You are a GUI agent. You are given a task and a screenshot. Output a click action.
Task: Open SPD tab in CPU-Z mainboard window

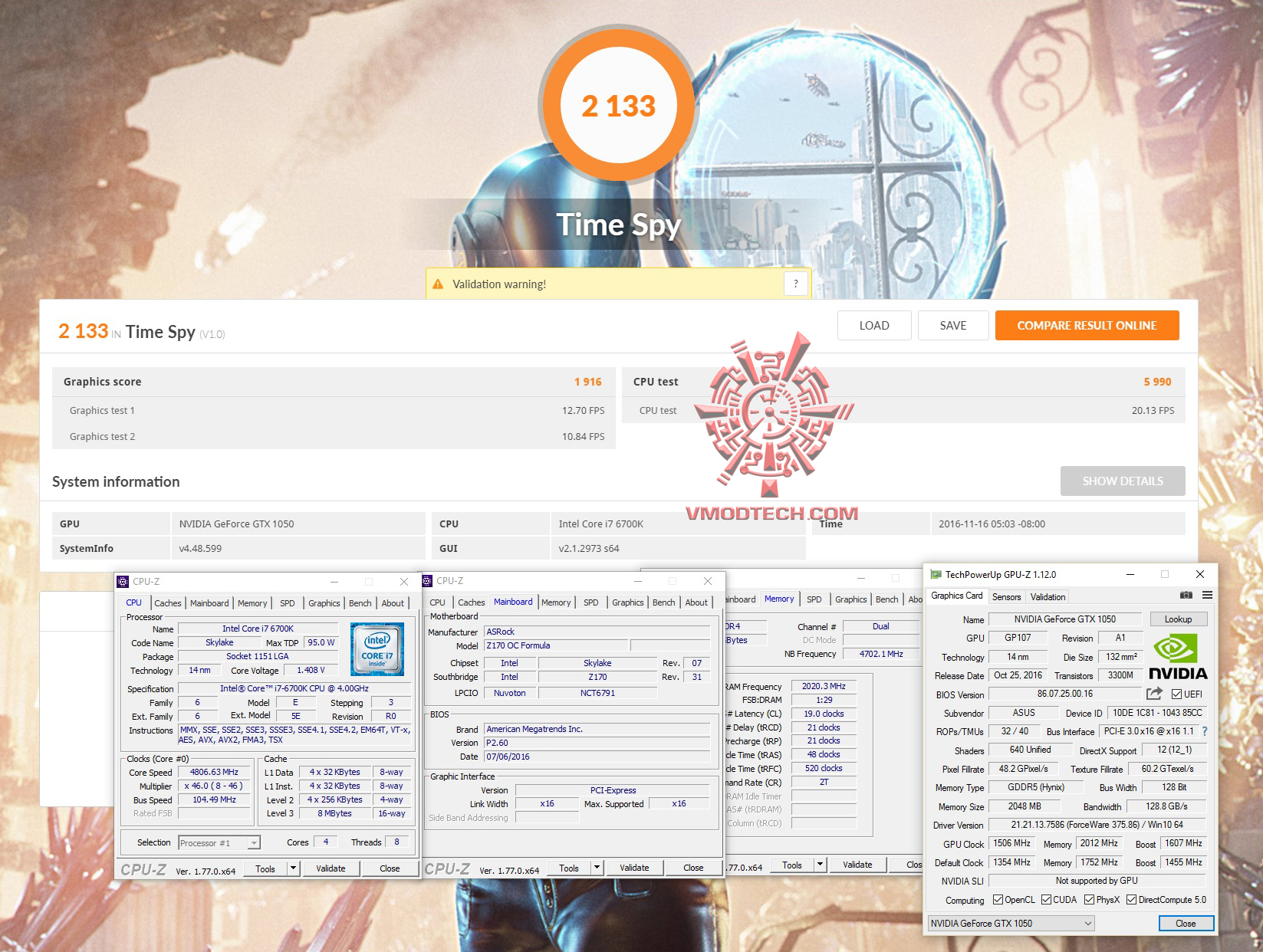pos(590,602)
